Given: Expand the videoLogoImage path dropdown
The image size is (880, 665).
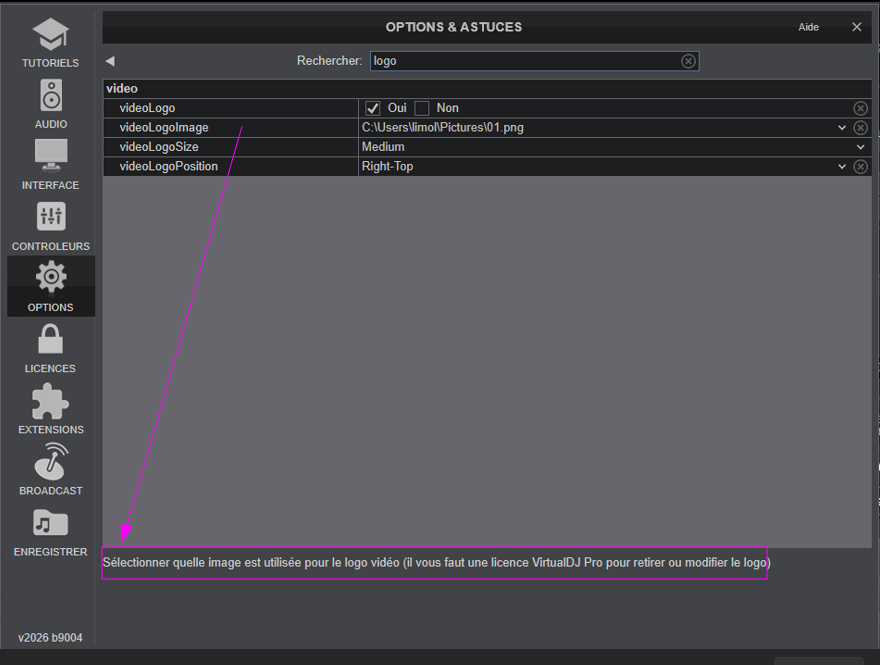Looking at the screenshot, I should 842,128.
